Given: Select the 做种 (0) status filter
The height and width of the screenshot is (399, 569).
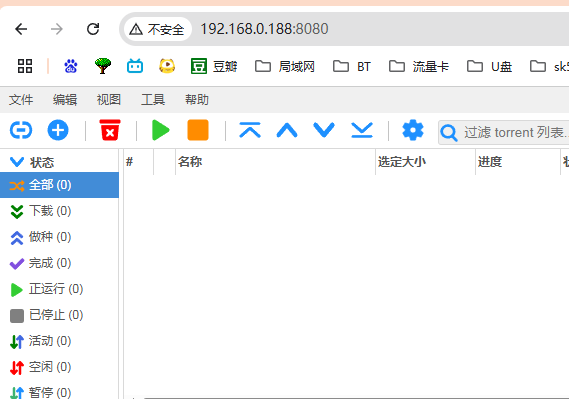Looking at the screenshot, I should [59, 237].
